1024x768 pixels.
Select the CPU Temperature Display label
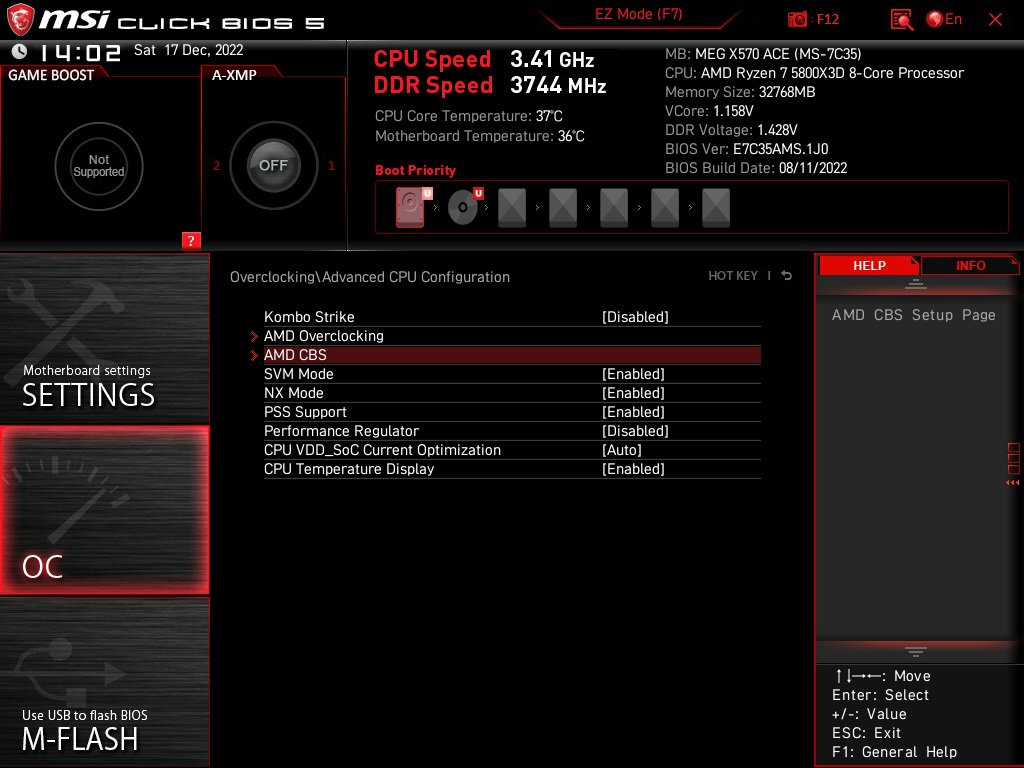pyautogui.click(x=349, y=468)
